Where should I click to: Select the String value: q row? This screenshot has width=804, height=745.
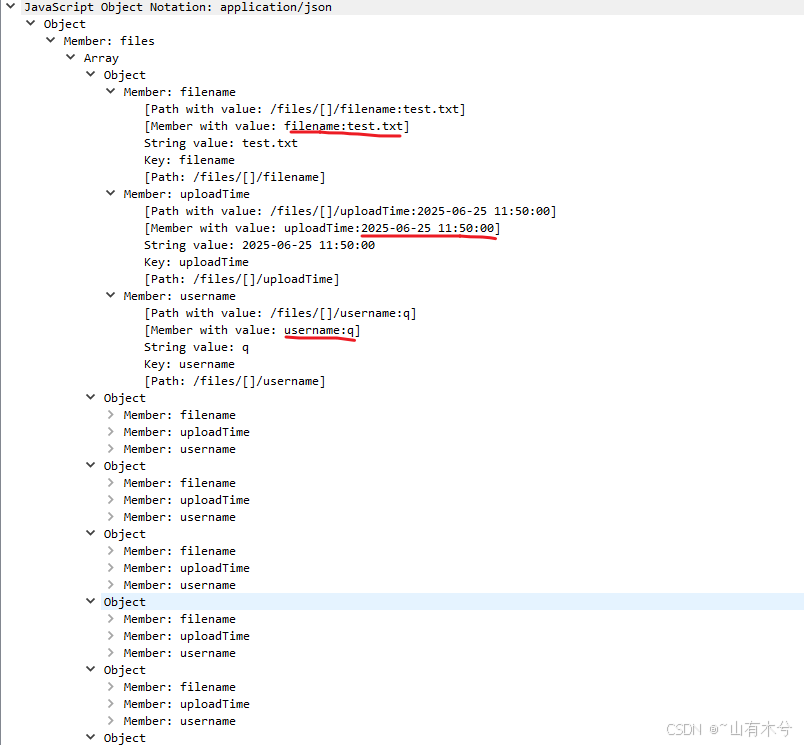pyautogui.click(x=196, y=347)
